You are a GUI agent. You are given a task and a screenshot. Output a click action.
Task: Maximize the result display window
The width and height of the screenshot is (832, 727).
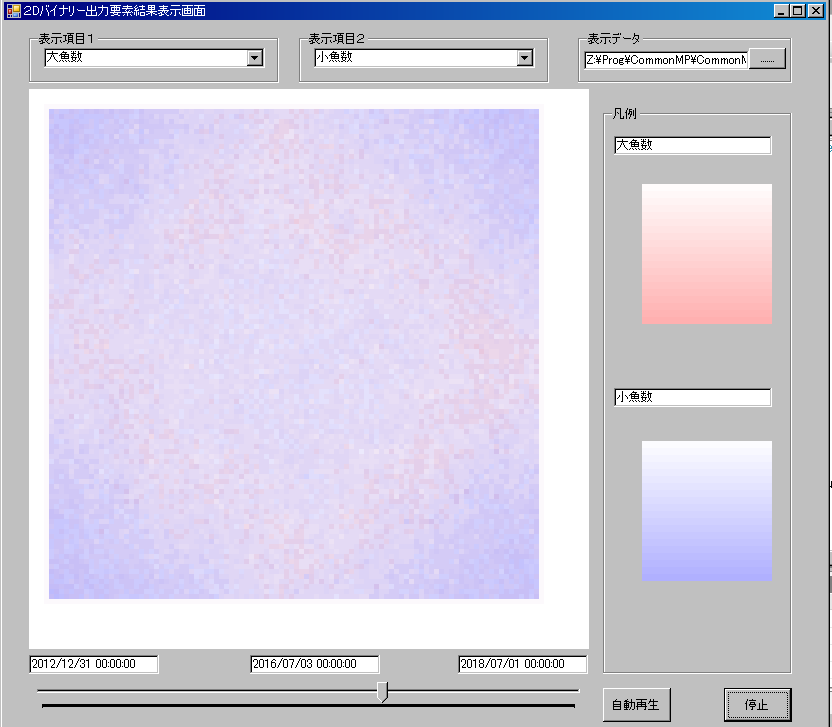[798, 11]
